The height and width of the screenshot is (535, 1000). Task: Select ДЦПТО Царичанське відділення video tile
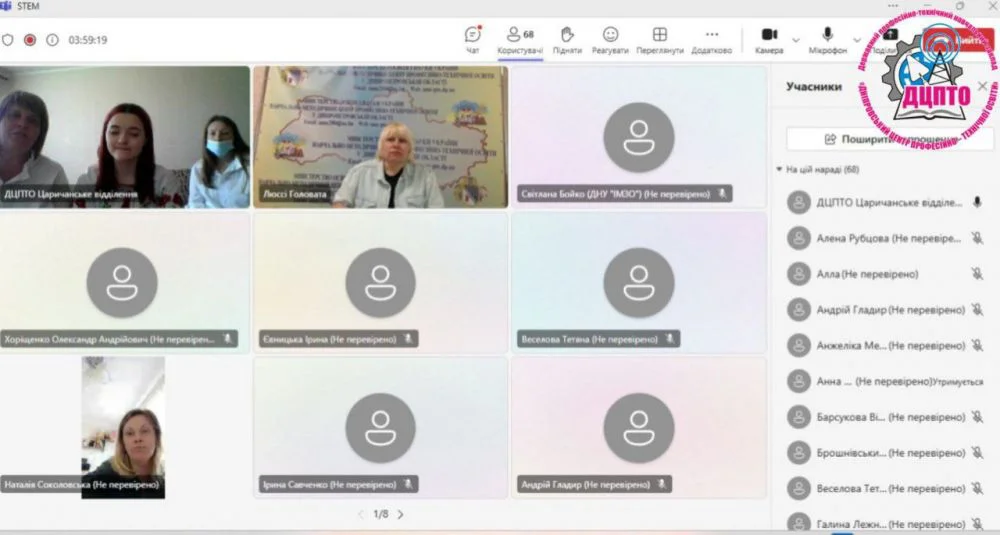(x=124, y=137)
